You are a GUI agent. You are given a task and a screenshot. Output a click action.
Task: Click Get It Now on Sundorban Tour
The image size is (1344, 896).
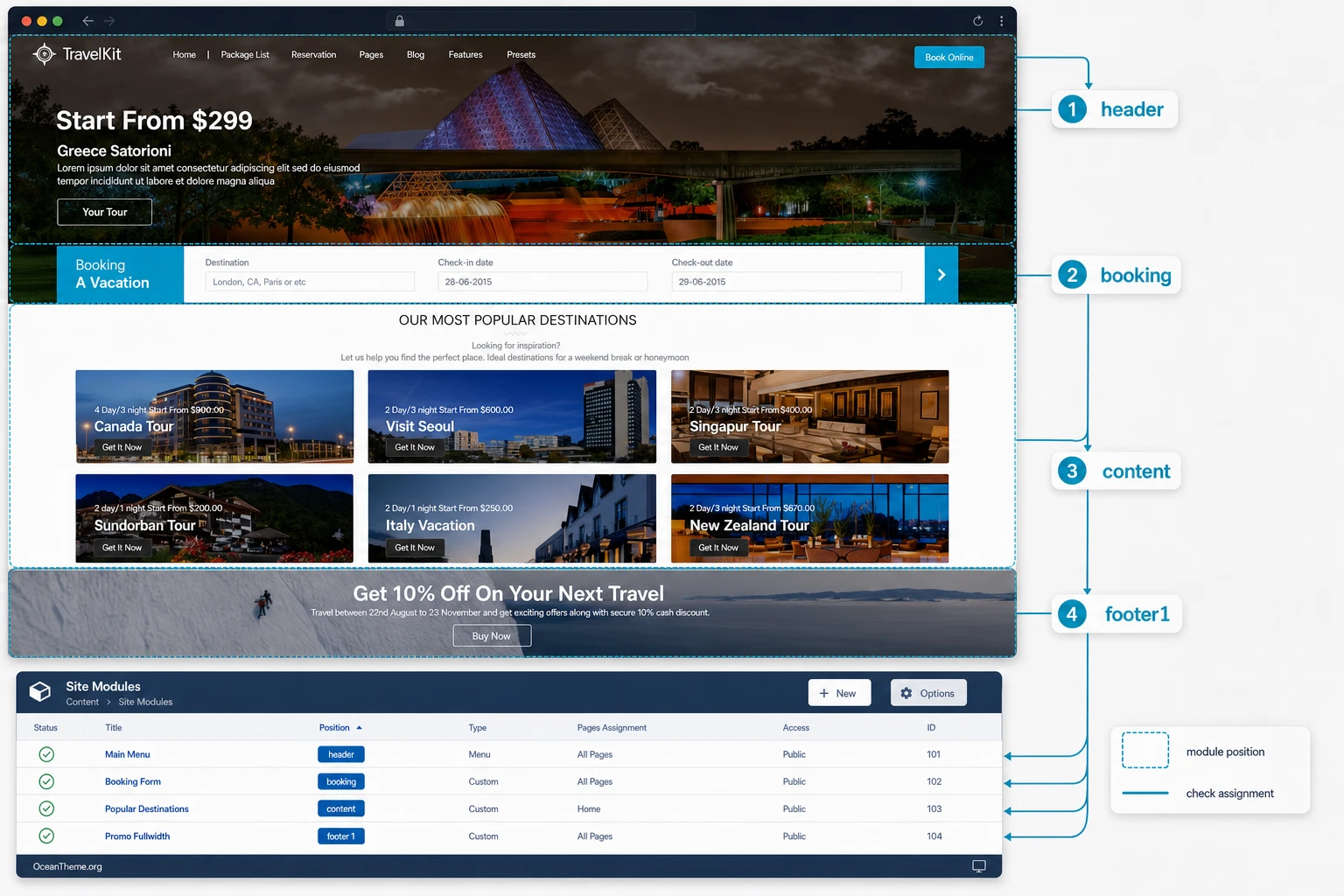[x=122, y=548]
